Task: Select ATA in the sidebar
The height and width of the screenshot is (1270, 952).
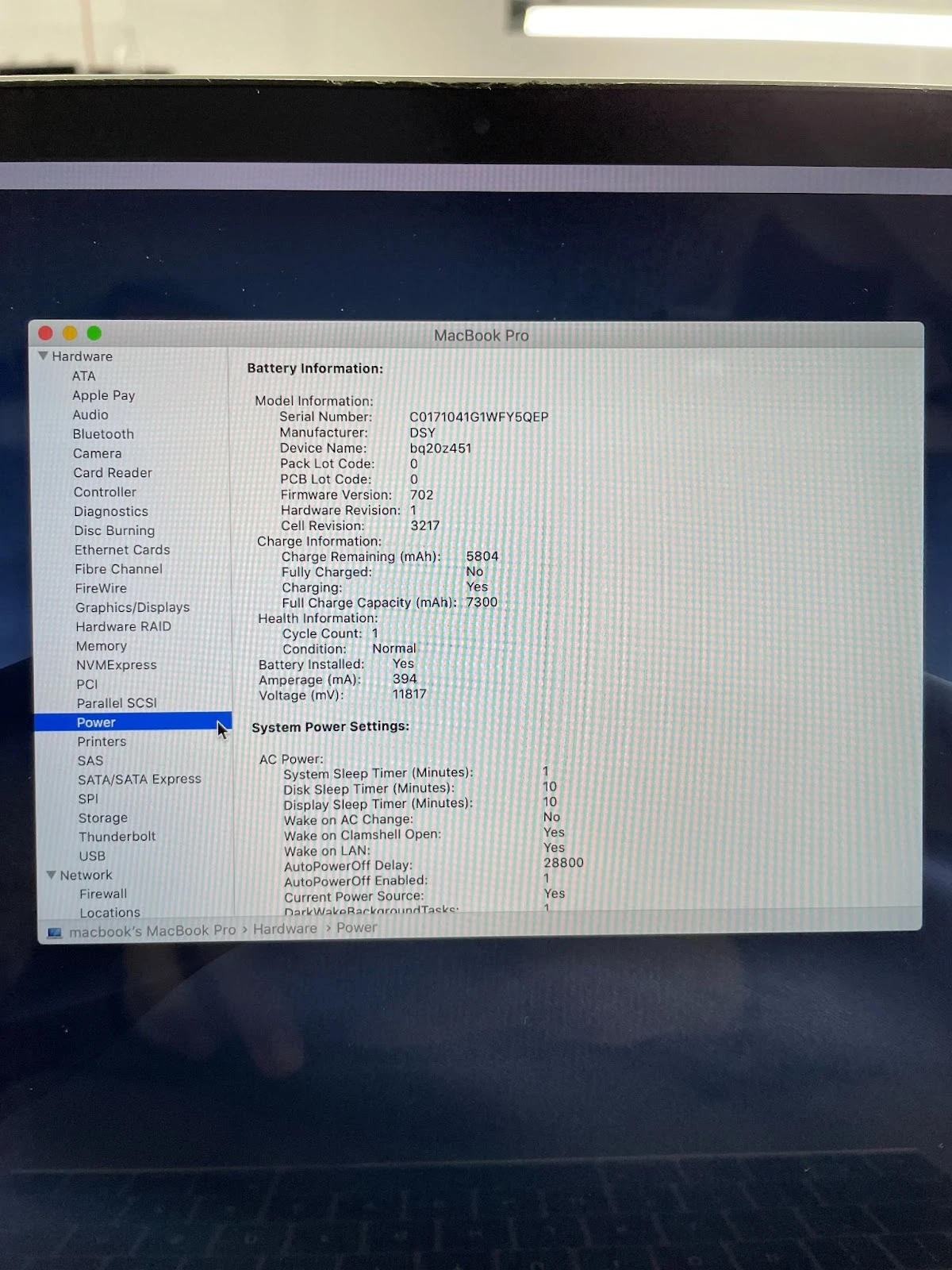Action: (x=83, y=376)
